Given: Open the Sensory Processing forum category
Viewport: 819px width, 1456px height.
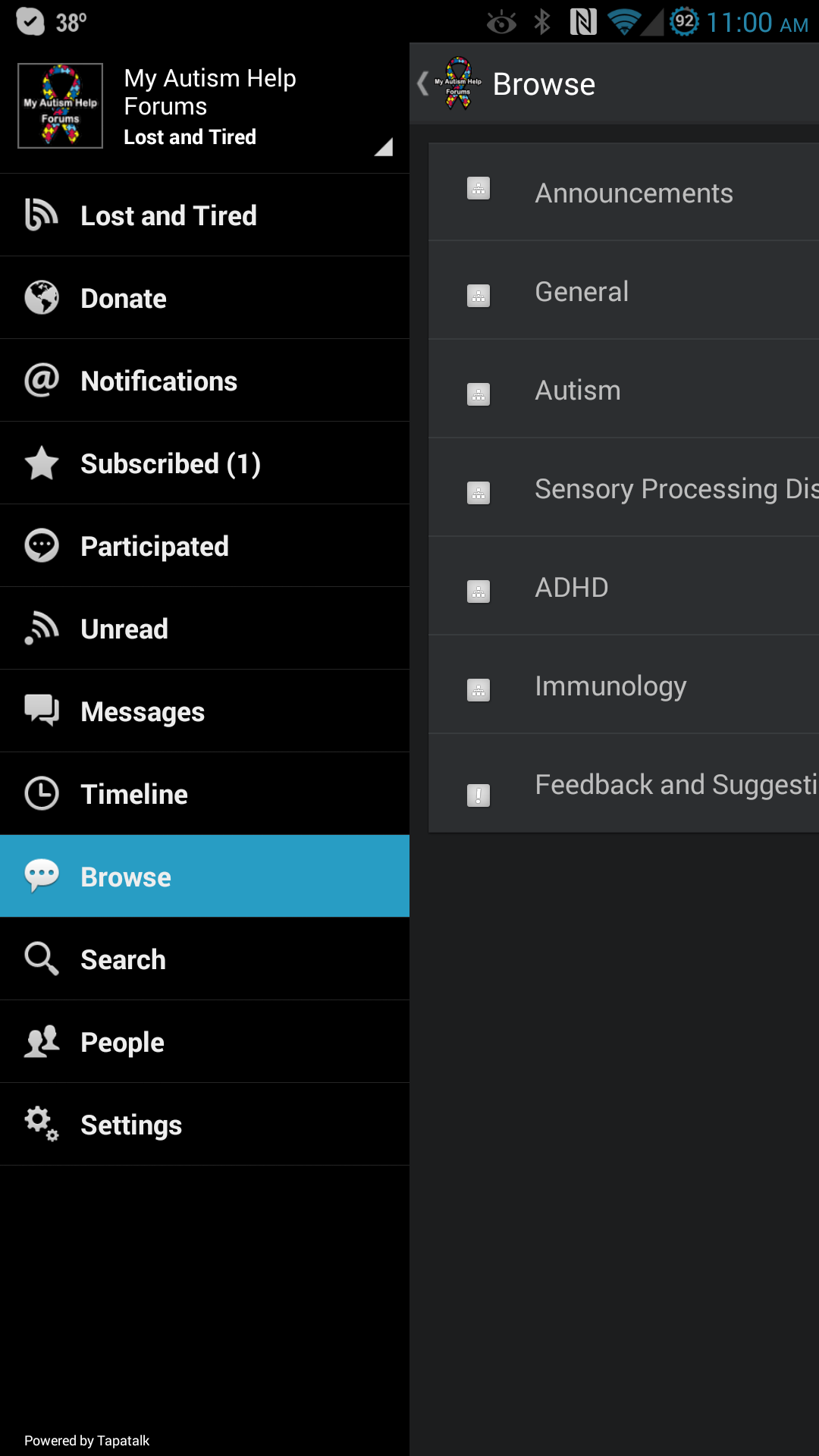Looking at the screenshot, I should [x=633, y=488].
